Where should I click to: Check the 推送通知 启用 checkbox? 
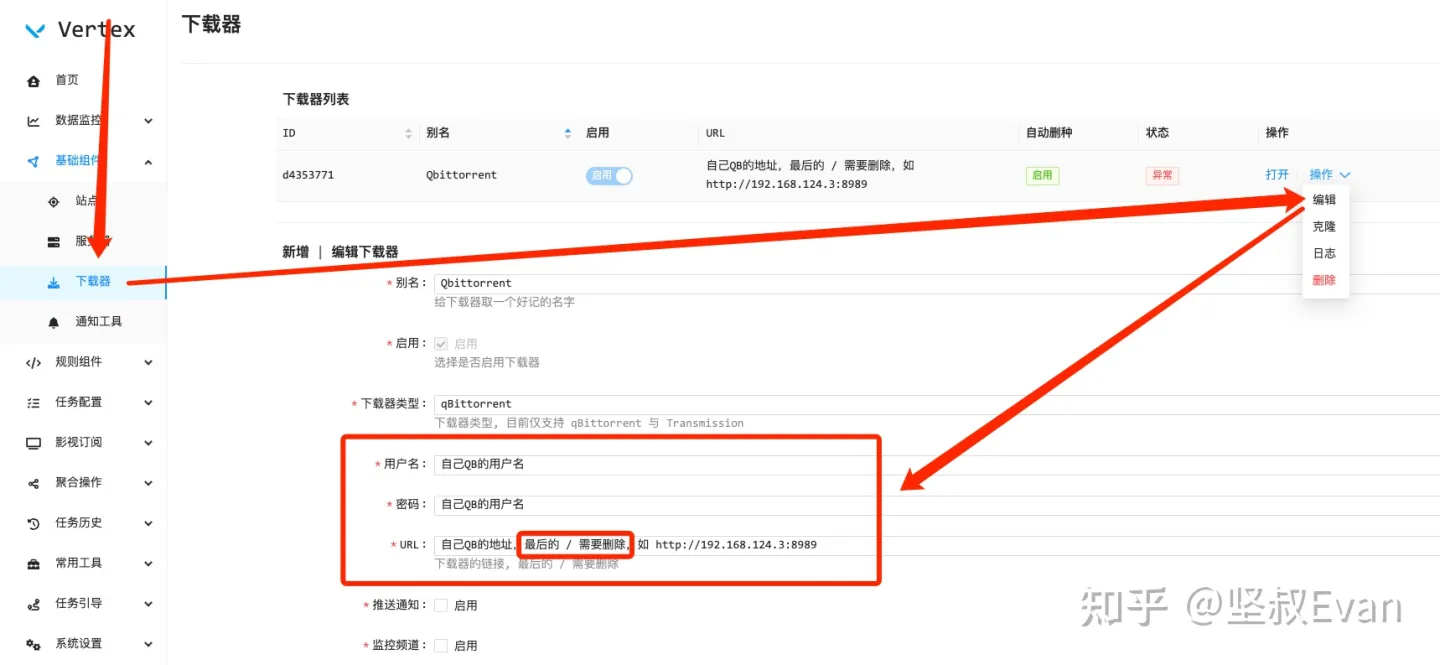point(441,605)
